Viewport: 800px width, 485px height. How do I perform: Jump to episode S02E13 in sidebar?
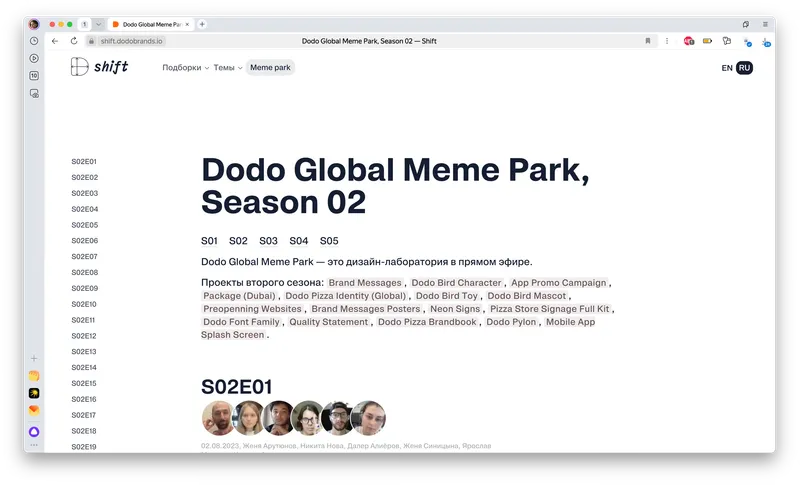click(x=84, y=351)
